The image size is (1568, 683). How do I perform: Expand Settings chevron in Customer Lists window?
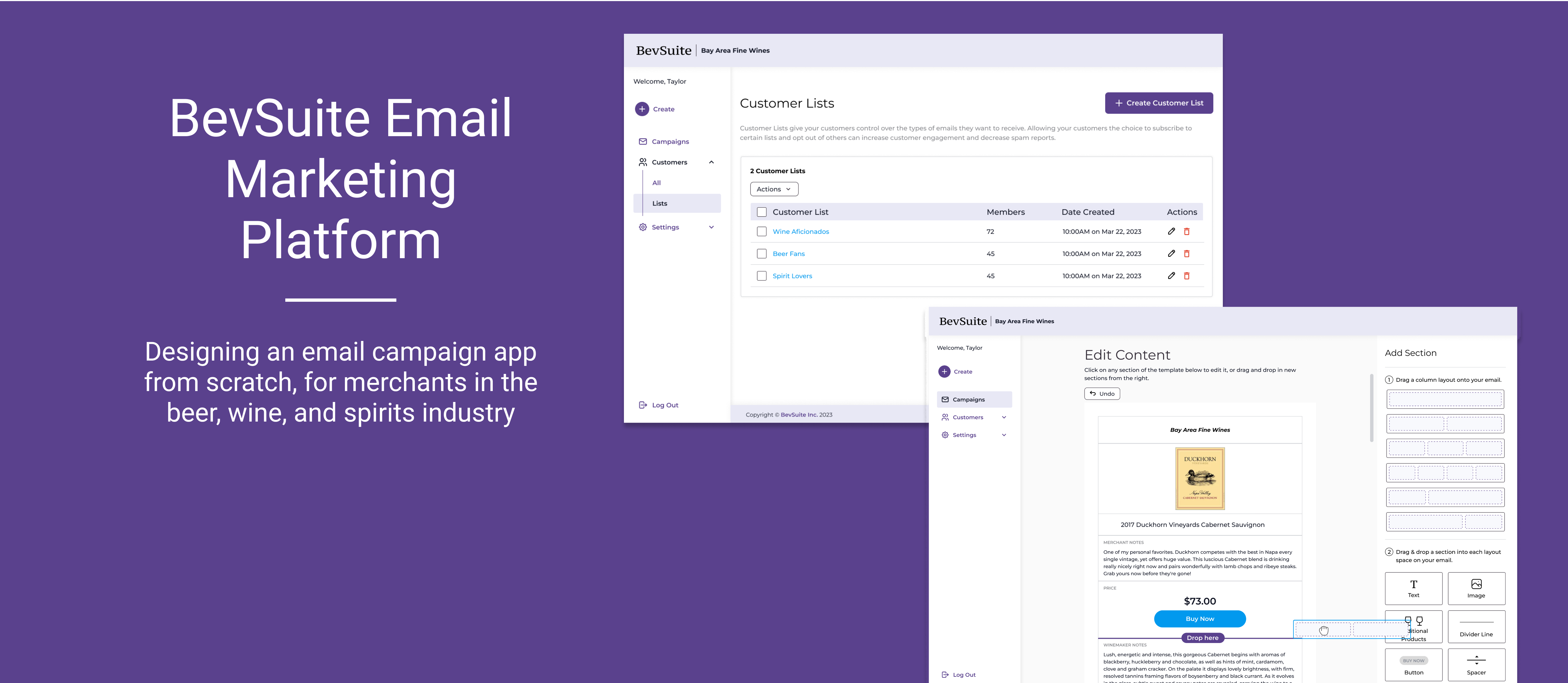[711, 227]
